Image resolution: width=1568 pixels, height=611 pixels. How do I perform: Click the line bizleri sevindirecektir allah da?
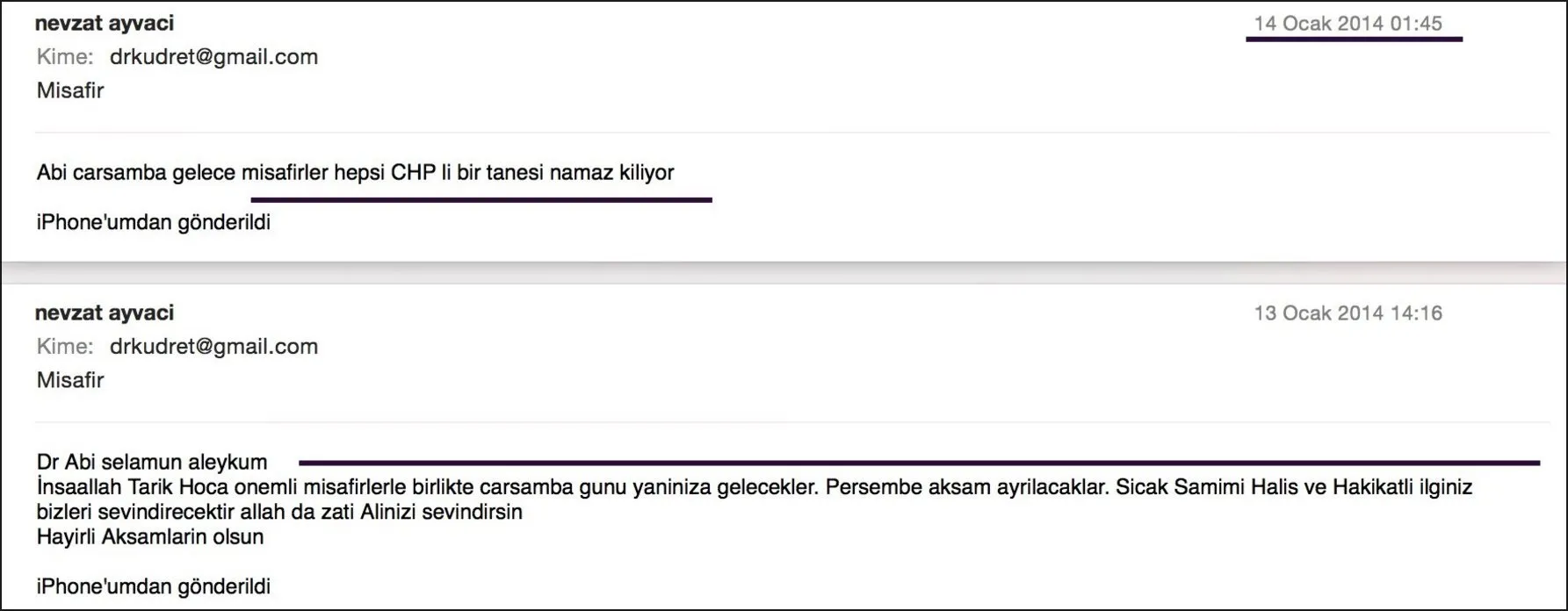(279, 512)
